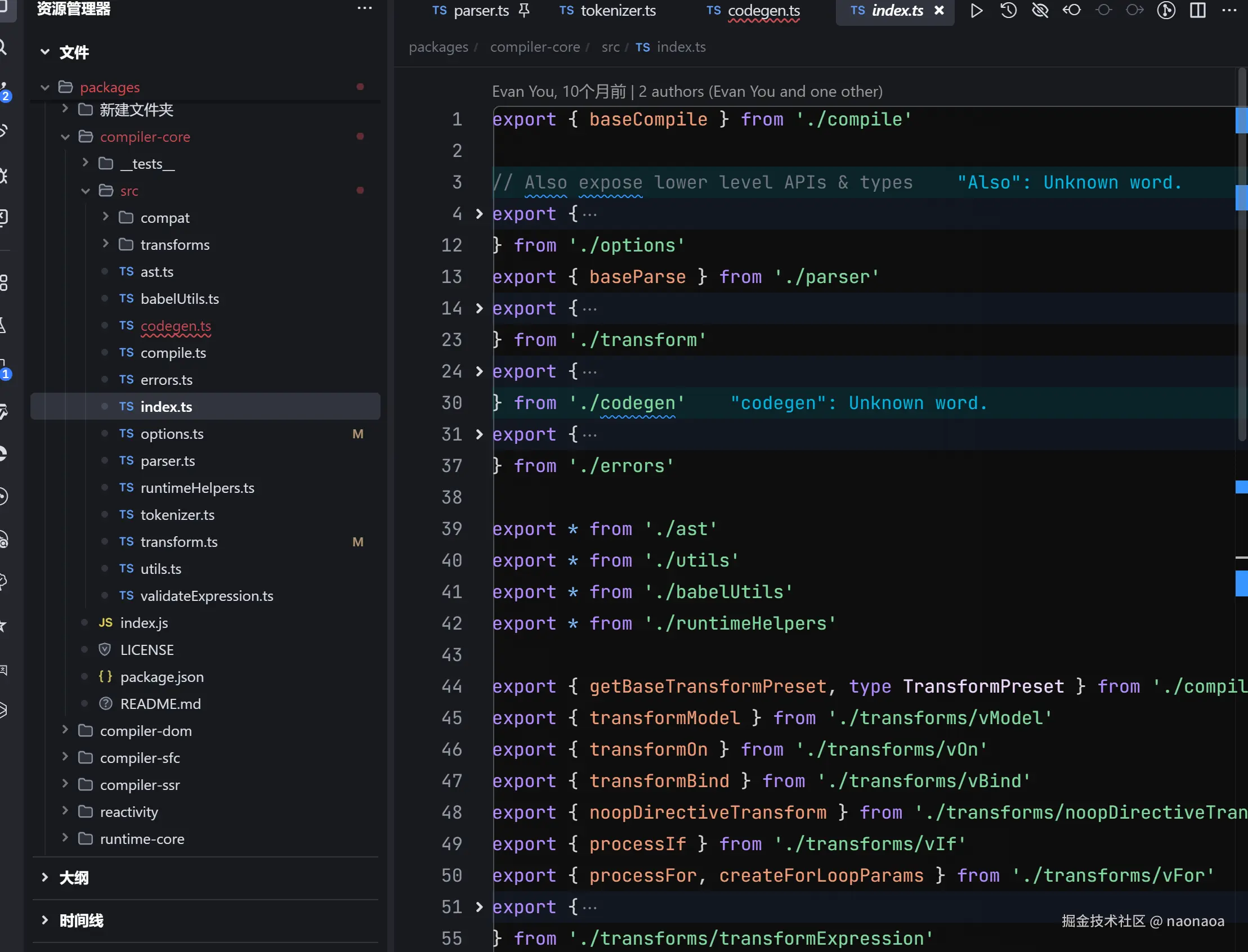Open previous revision changes arrow icon

[x=1072, y=10]
